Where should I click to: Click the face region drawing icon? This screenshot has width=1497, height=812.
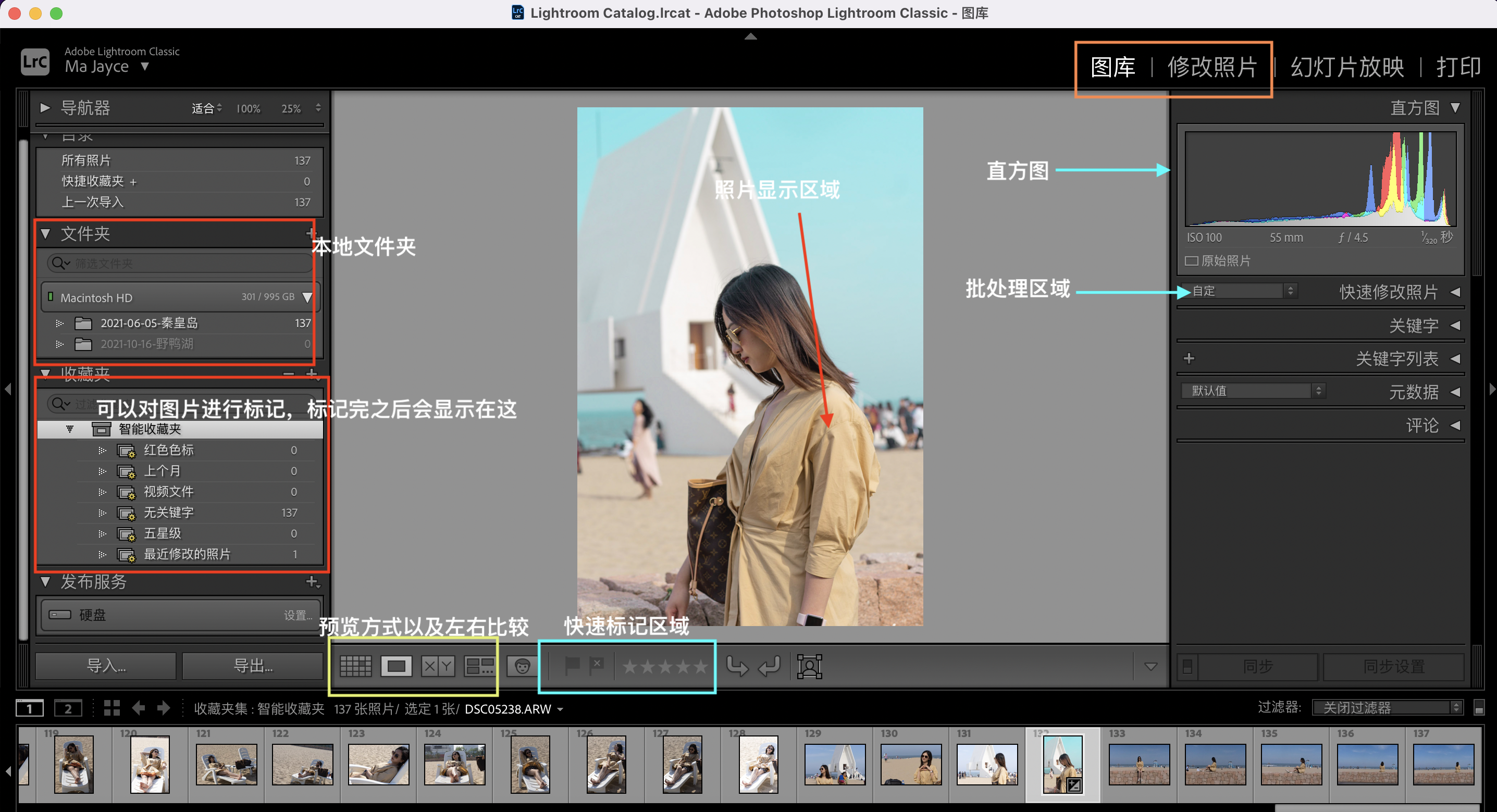click(809, 666)
